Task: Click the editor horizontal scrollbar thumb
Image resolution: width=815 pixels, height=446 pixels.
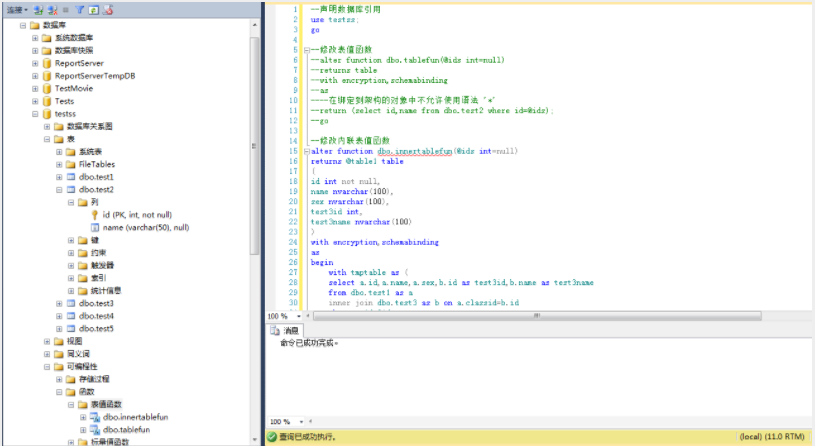Action: tap(537, 316)
